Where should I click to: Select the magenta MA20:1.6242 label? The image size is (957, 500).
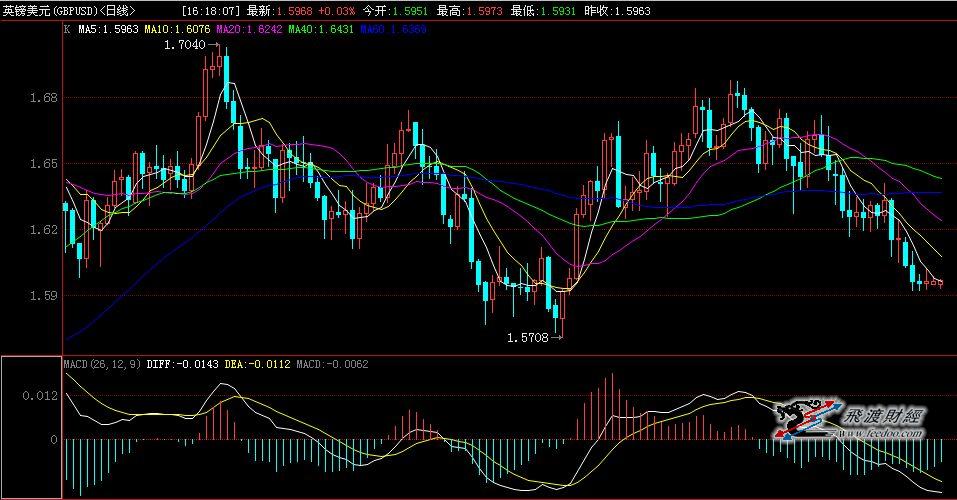(249, 29)
